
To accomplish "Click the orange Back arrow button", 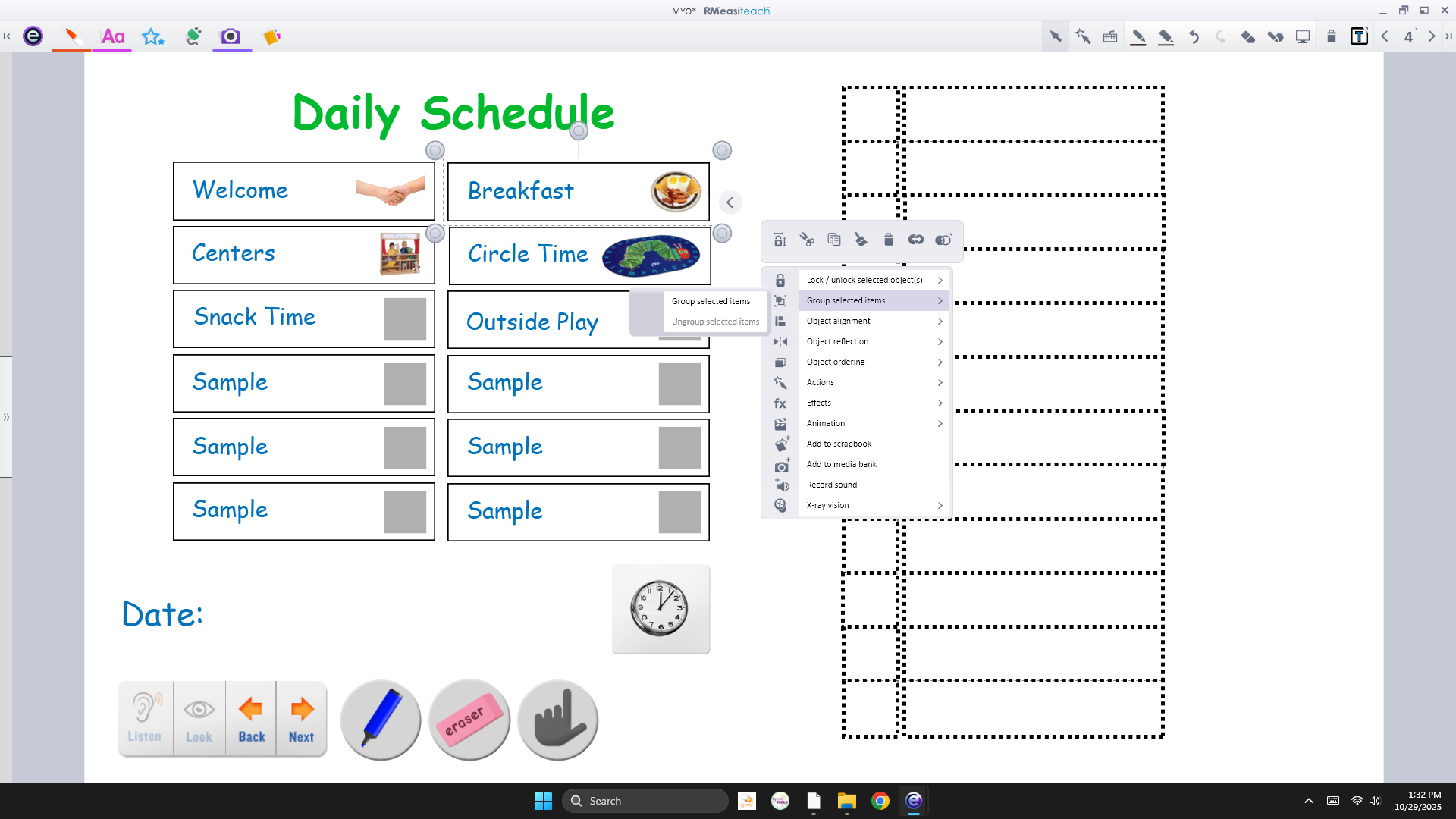I will [x=251, y=718].
